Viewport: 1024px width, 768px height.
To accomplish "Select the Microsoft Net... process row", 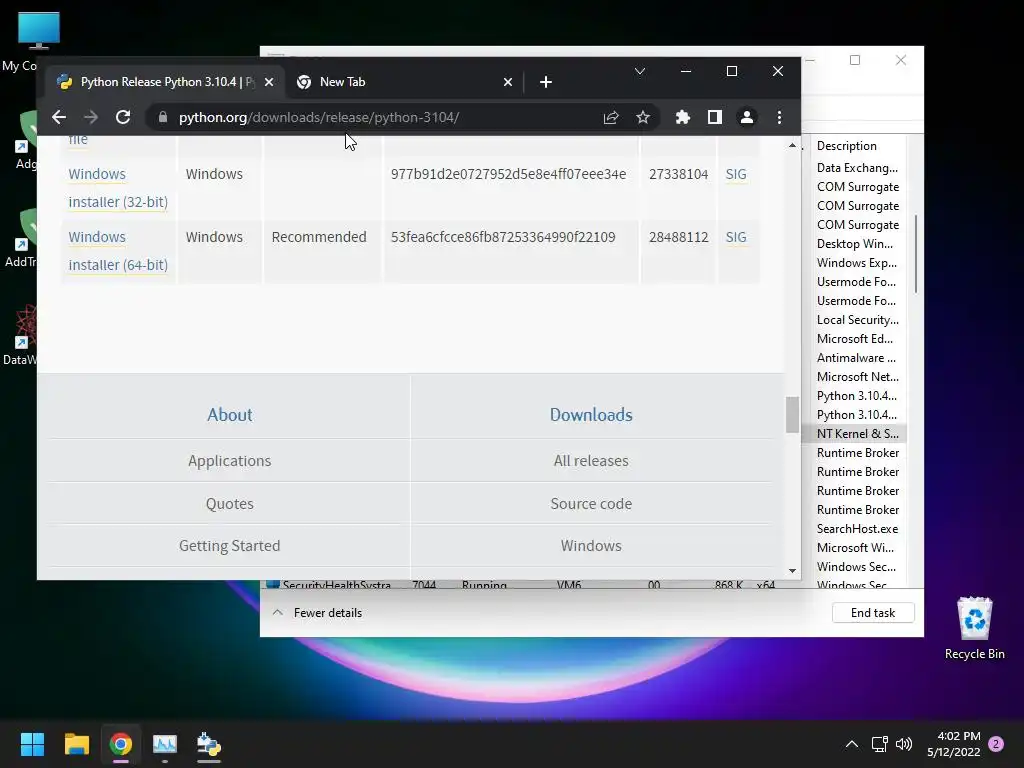I will (857, 376).
